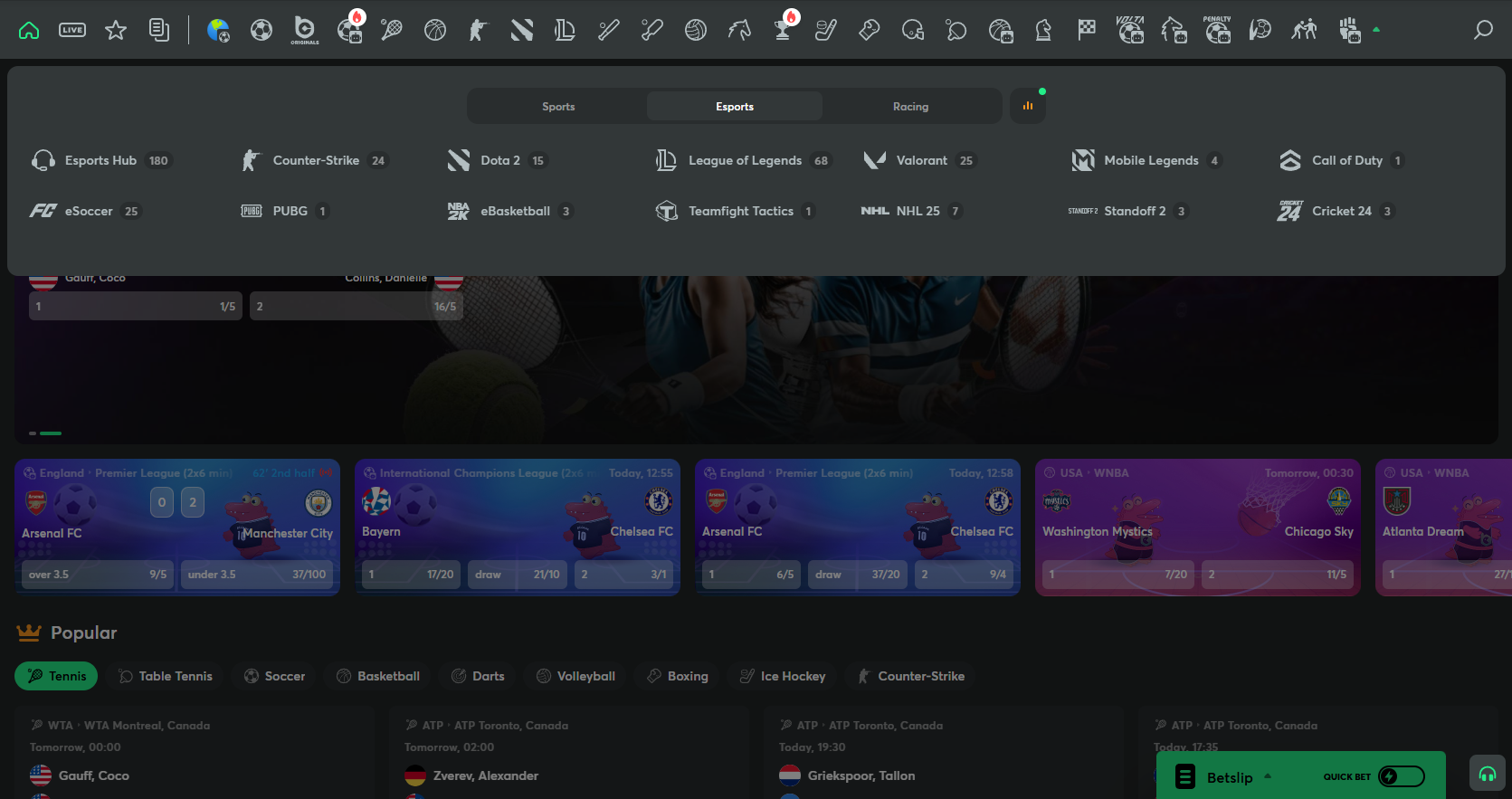Screen dimensions: 1512x799
Task: Select the horse racing icon in top bar
Action: click(739, 31)
